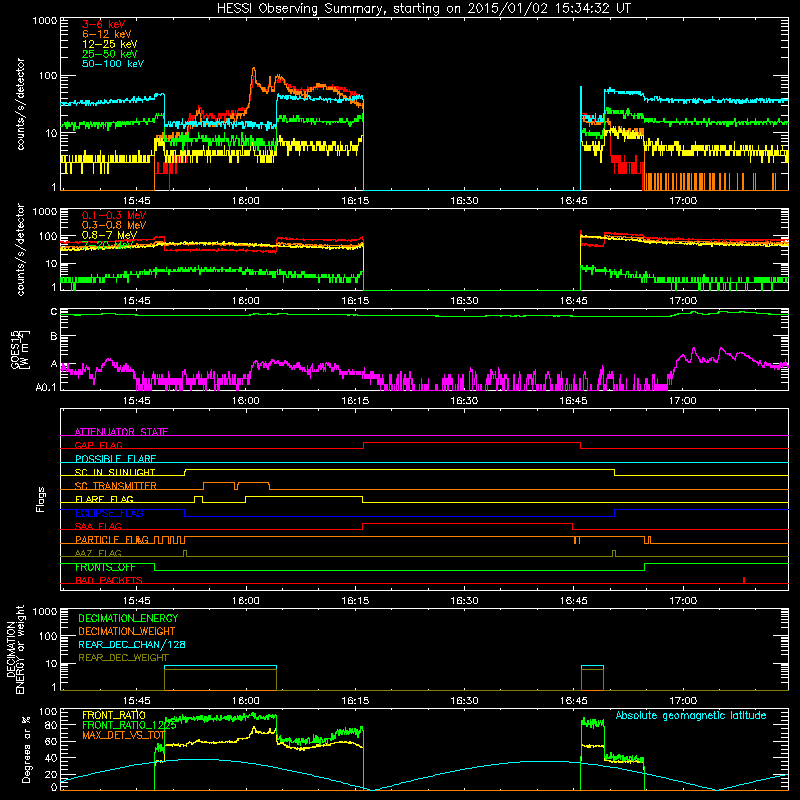Click the brief red spike on BAD_PACKETS trace

pyautogui.click(x=744, y=580)
